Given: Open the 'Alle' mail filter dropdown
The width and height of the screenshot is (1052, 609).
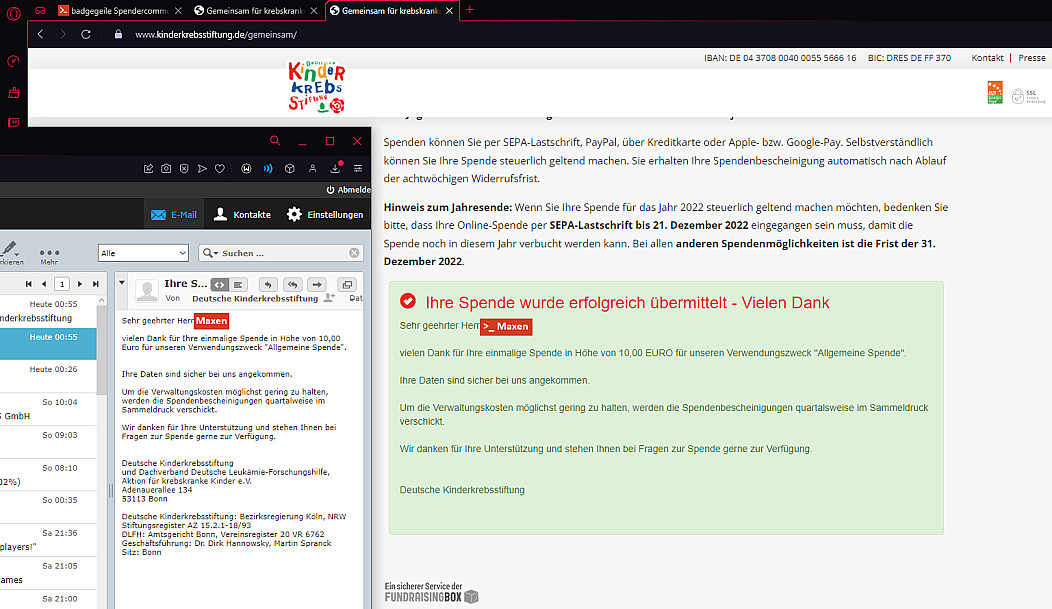Looking at the screenshot, I should (143, 253).
